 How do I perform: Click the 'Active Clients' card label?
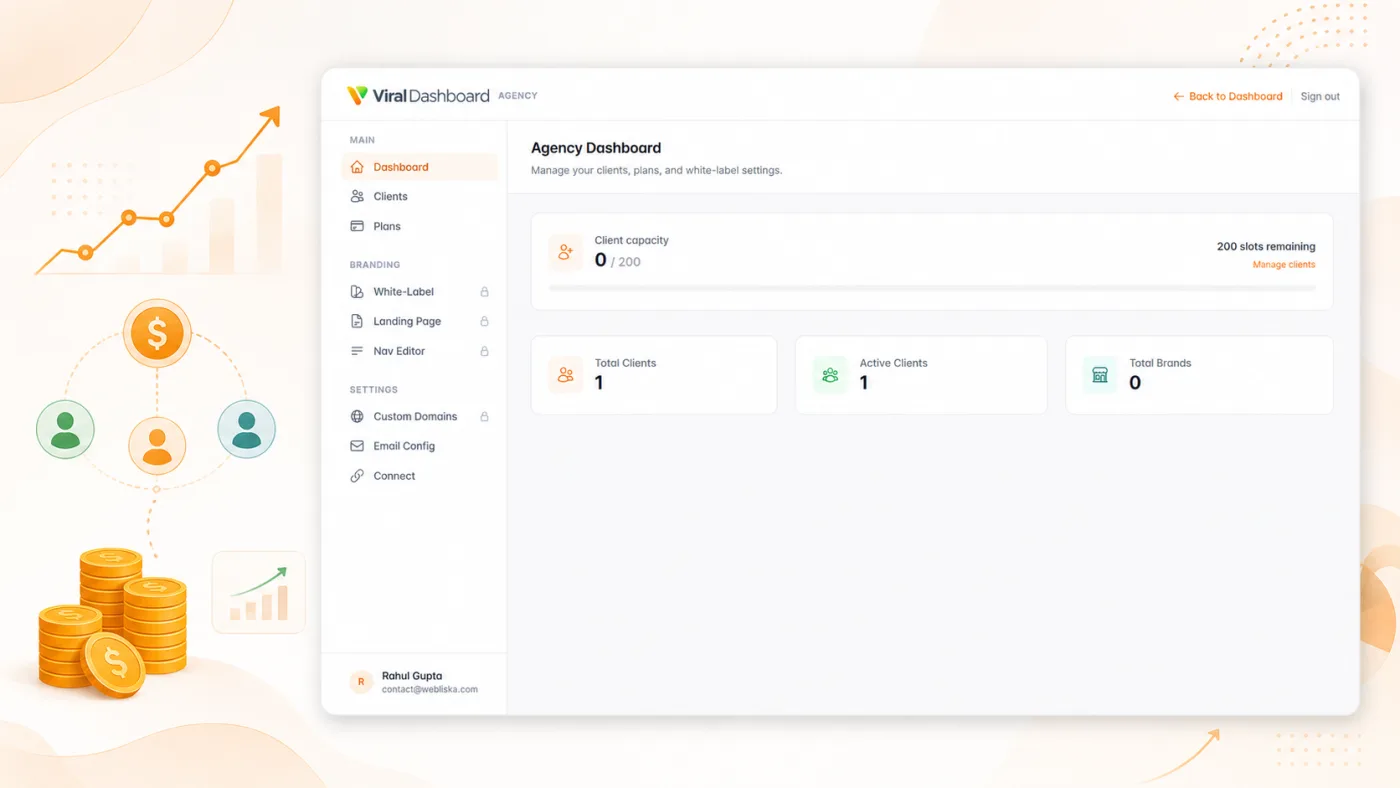pyautogui.click(x=894, y=363)
